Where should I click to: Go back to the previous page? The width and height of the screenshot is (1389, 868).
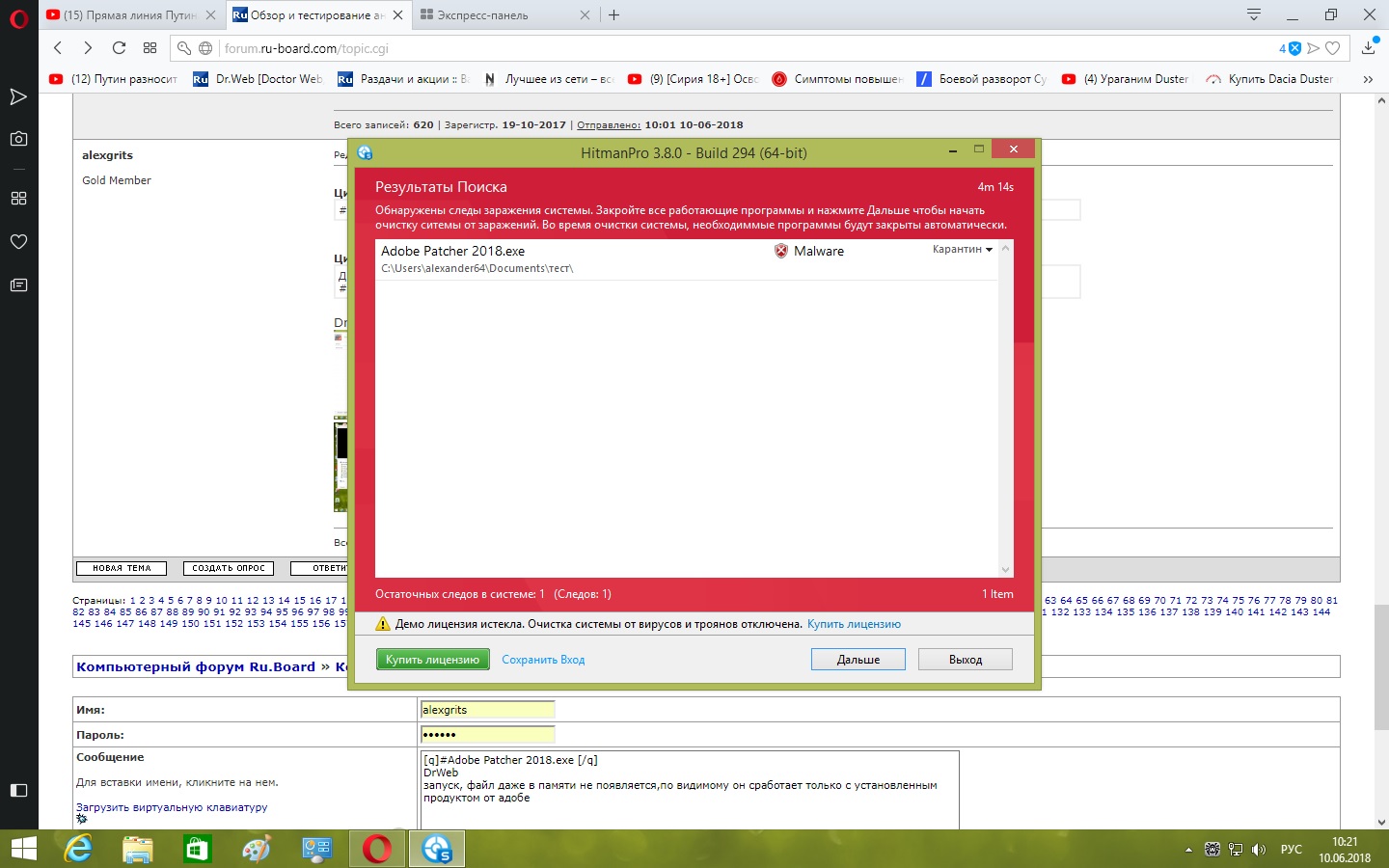tap(58, 48)
